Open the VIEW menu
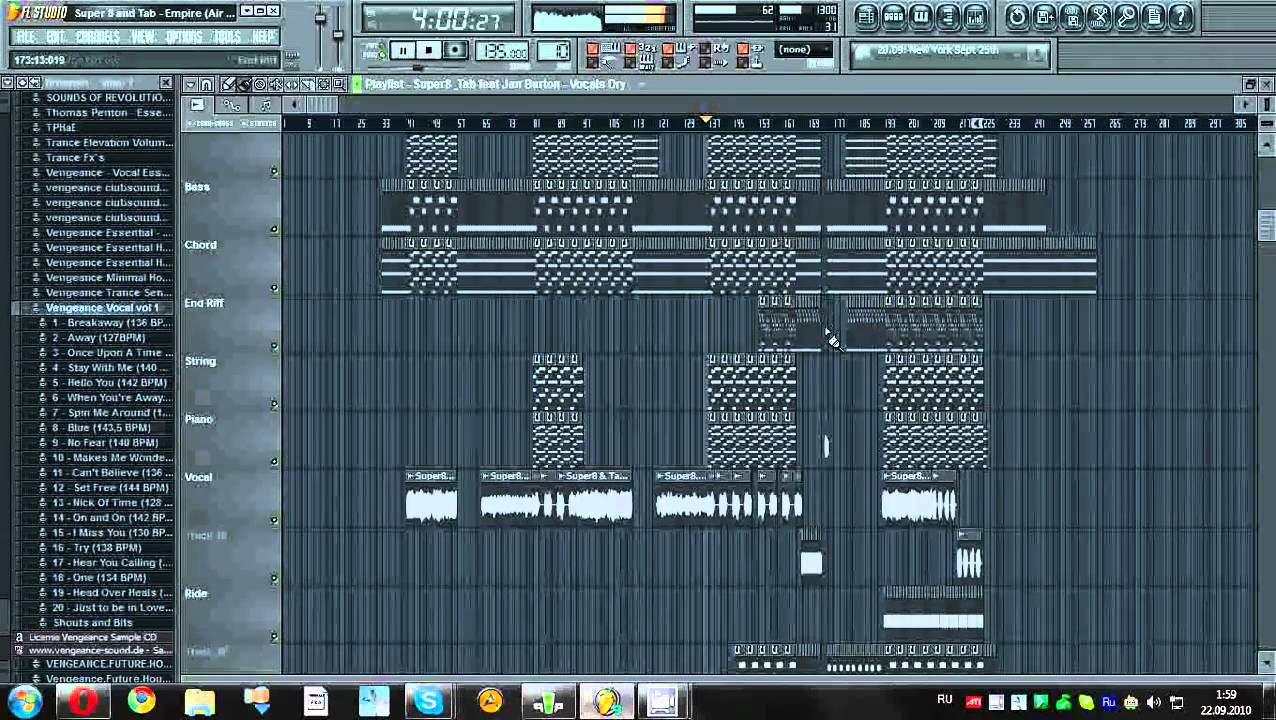The width and height of the screenshot is (1276, 720). click(x=142, y=37)
